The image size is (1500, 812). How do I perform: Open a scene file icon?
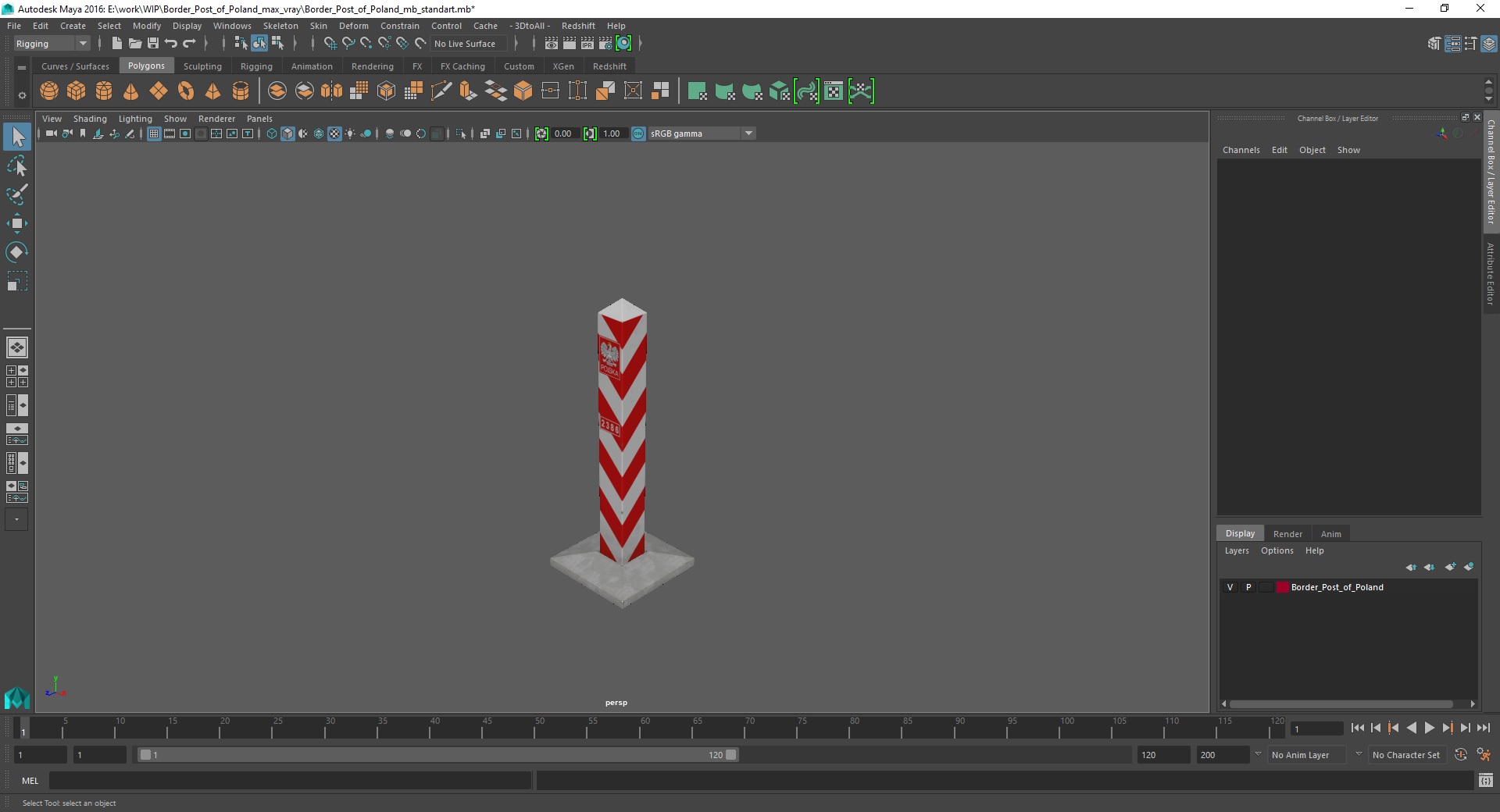[x=135, y=44]
